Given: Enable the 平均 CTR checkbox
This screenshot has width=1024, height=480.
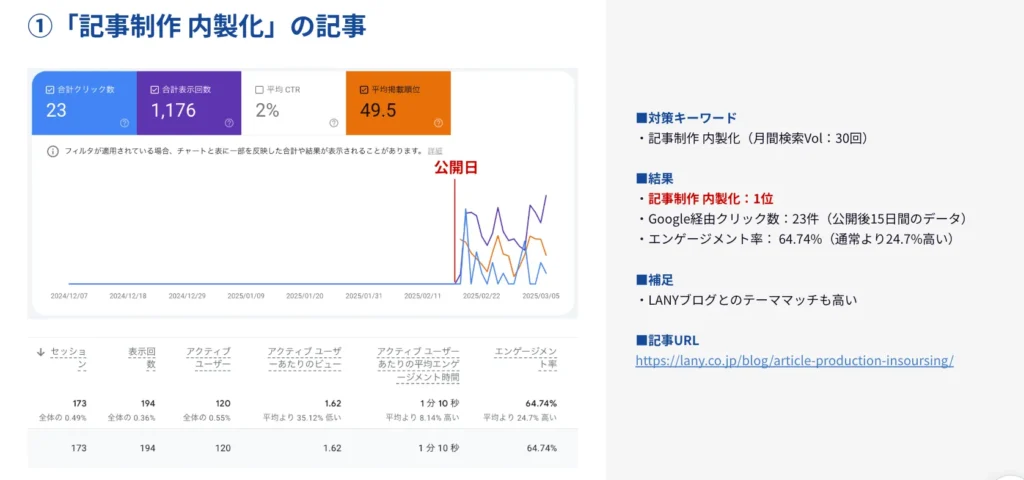Looking at the screenshot, I should click(259, 89).
